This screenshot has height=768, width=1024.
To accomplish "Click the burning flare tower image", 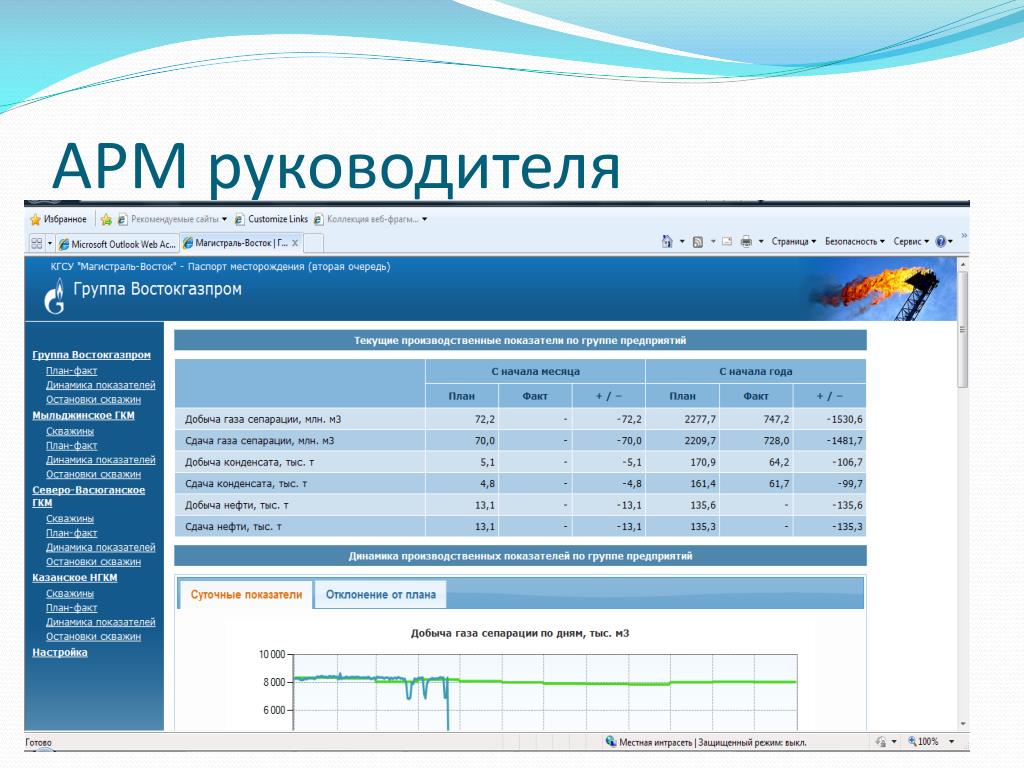I will click(882, 289).
